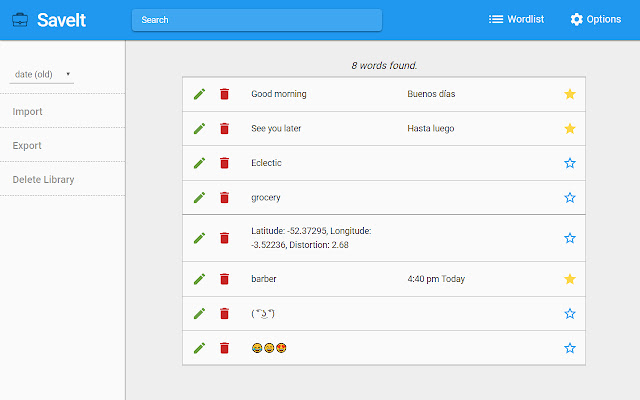Edit the 'barber' entry
Viewport: 640px width, 400px height.
click(199, 279)
